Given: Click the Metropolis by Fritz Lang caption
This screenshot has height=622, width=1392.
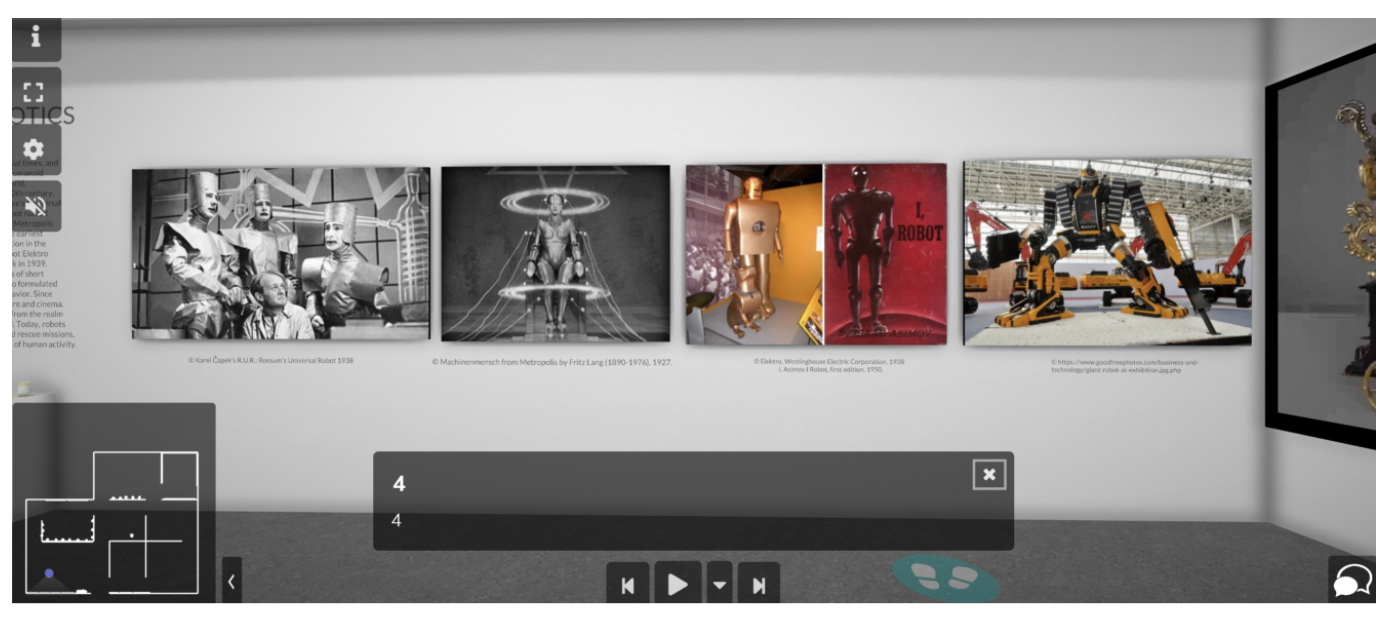Looking at the screenshot, I should pyautogui.click(x=552, y=363).
